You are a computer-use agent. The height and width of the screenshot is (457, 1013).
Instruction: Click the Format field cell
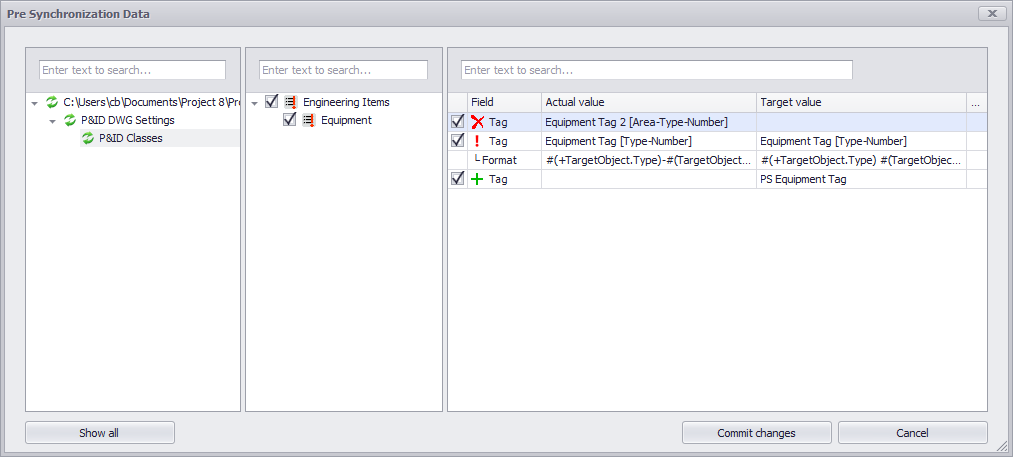click(x=505, y=160)
